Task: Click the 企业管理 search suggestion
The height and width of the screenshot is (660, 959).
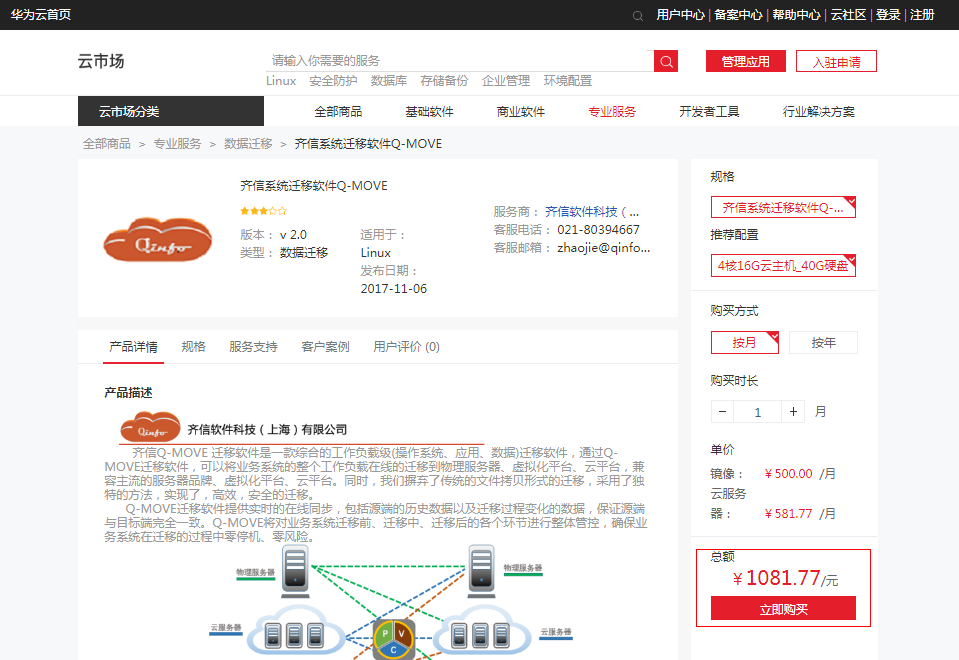Action: 506,81
